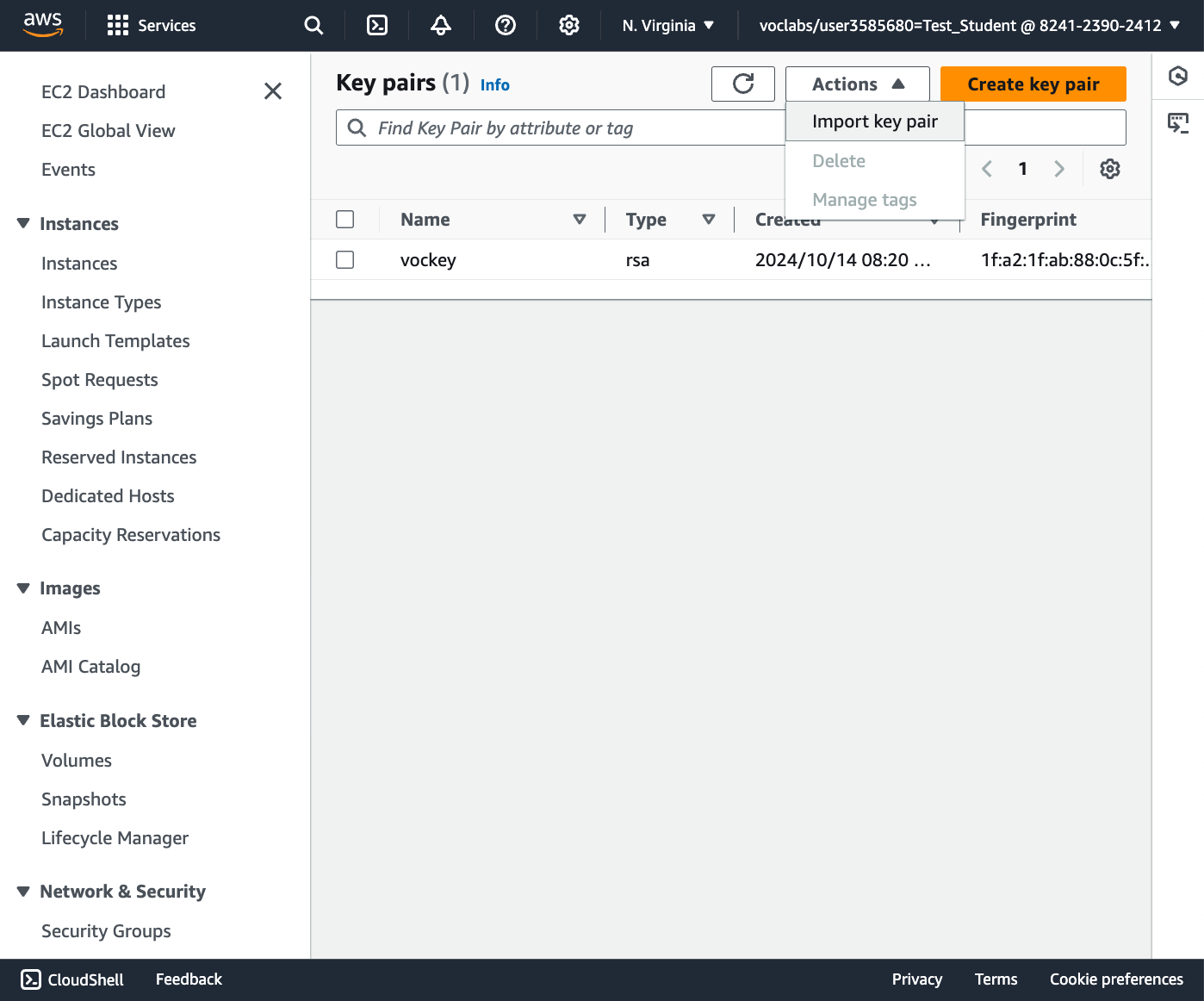Click the rsa type cell
Viewport: 1204px width, 1001px height.
(x=637, y=260)
